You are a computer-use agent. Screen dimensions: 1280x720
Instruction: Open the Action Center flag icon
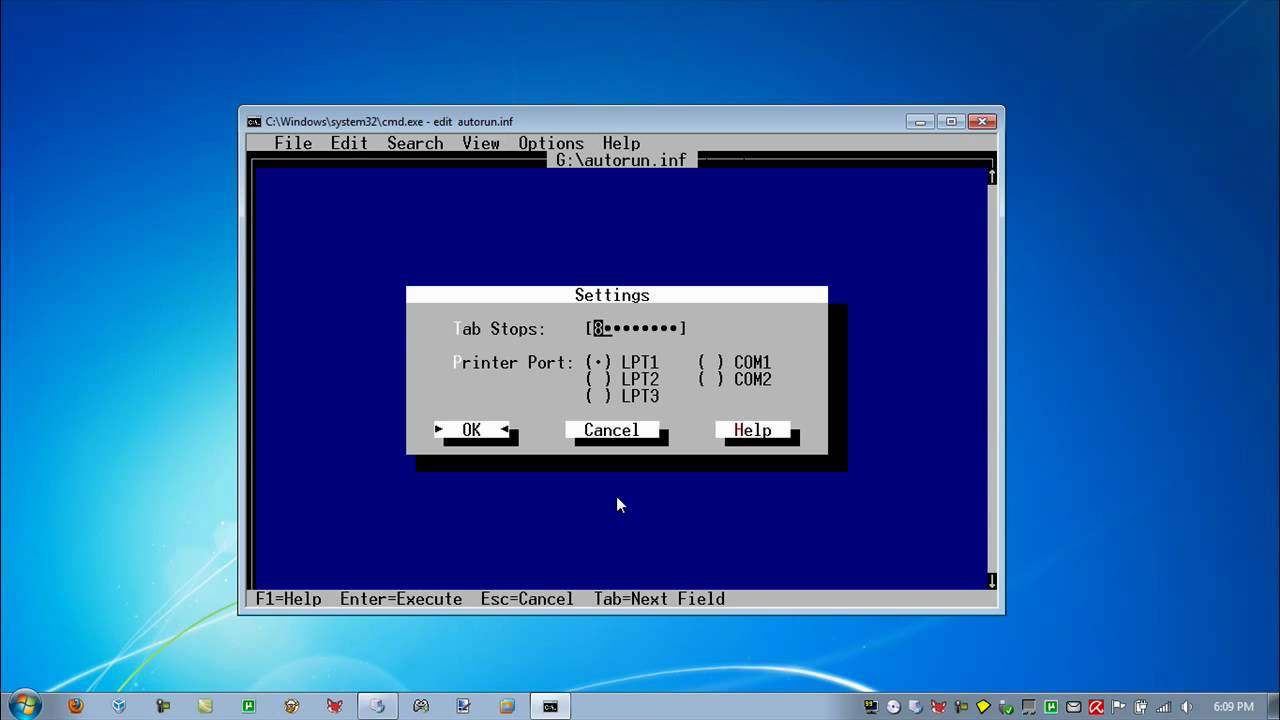coord(1118,707)
